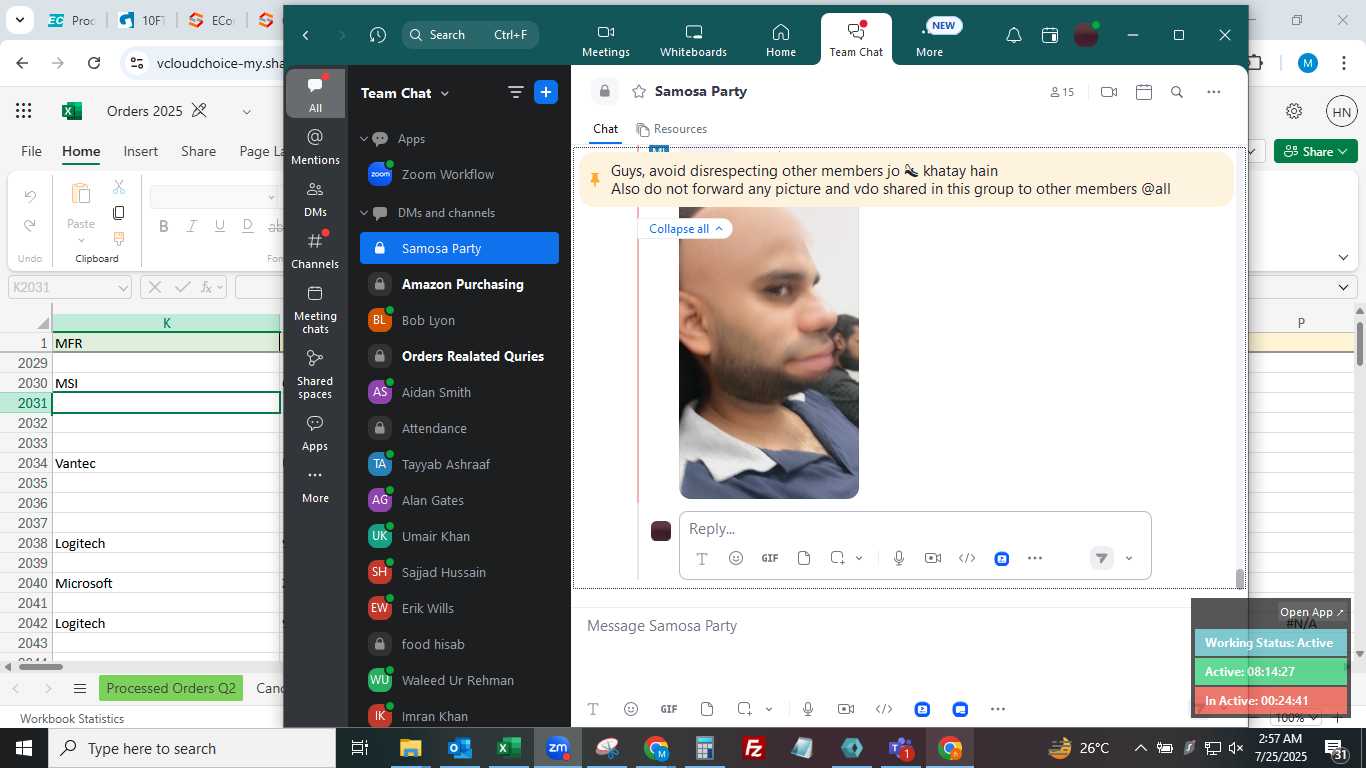Image resolution: width=1366 pixels, height=768 pixels.
Task: Open emoji picker in Reply box
Action: (736, 558)
